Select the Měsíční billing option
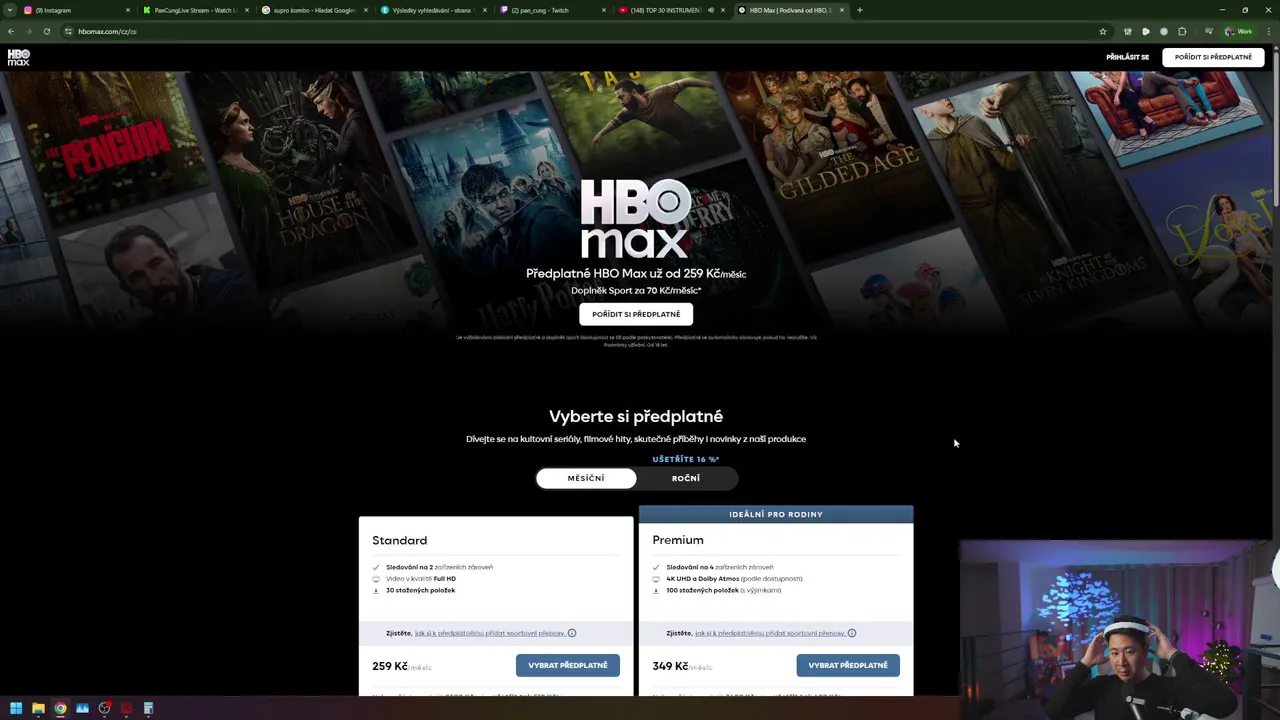This screenshot has height=720, width=1280. [586, 478]
